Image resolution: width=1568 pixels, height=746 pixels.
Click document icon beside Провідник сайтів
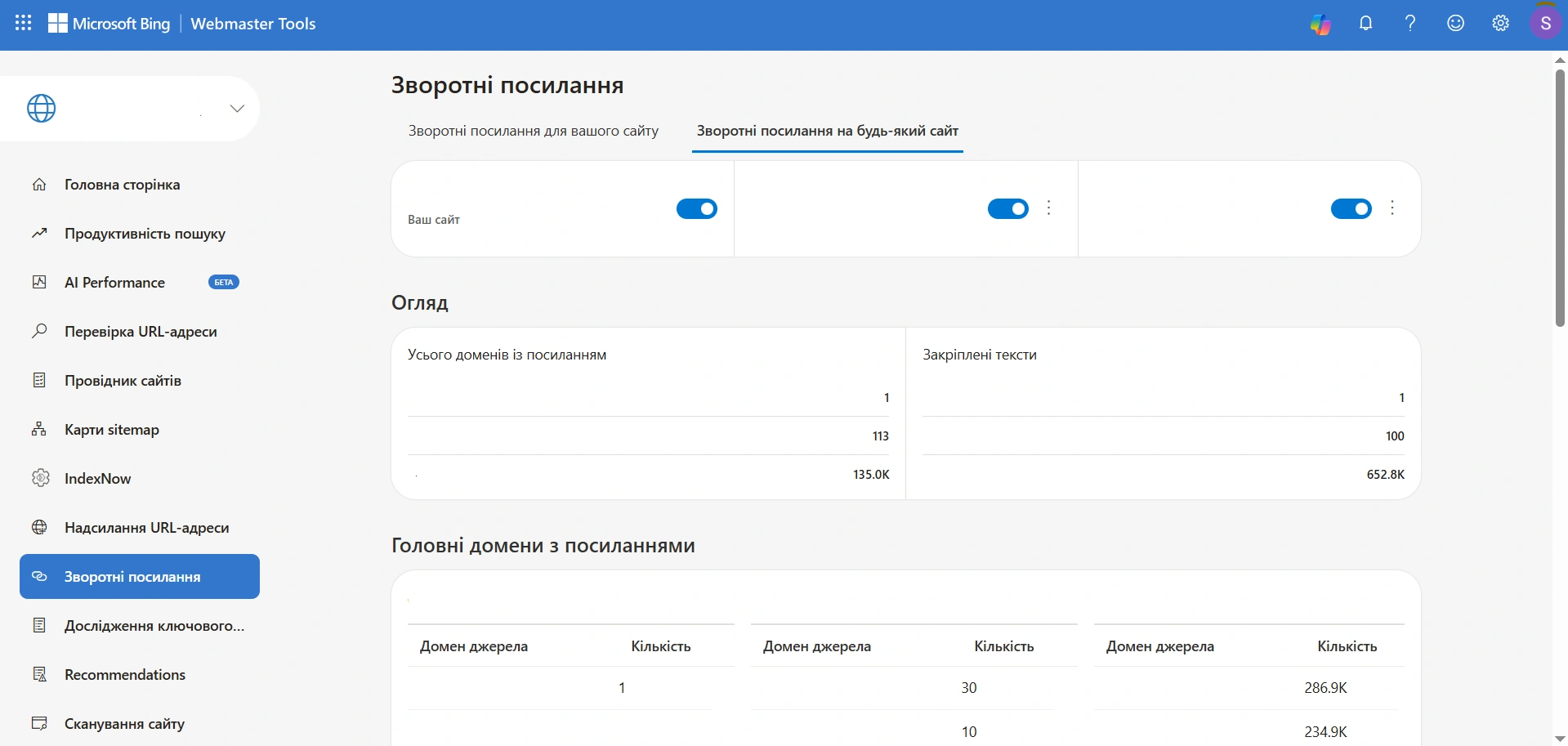pos(39,381)
